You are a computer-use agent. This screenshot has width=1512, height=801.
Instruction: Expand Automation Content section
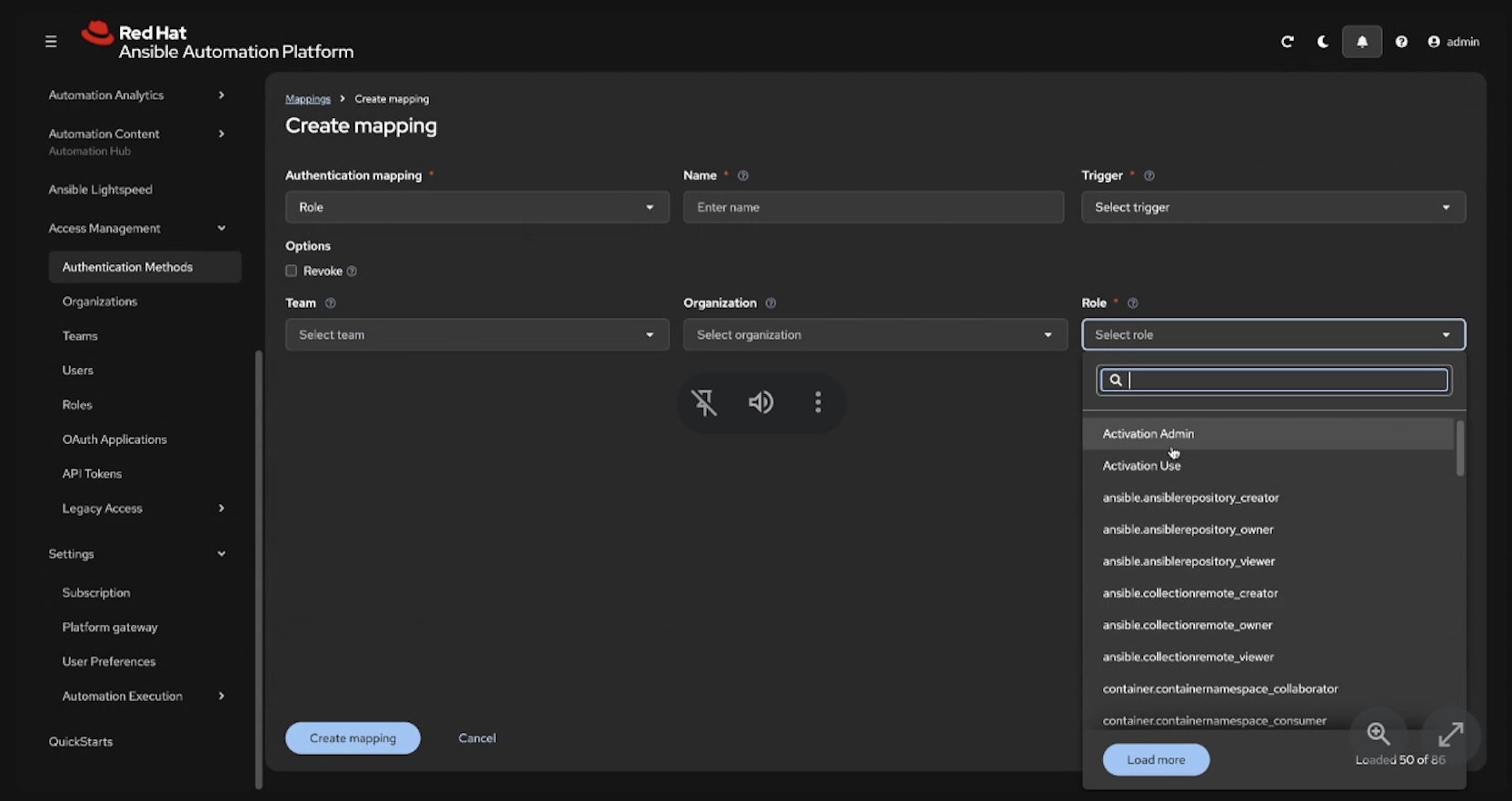(x=136, y=142)
